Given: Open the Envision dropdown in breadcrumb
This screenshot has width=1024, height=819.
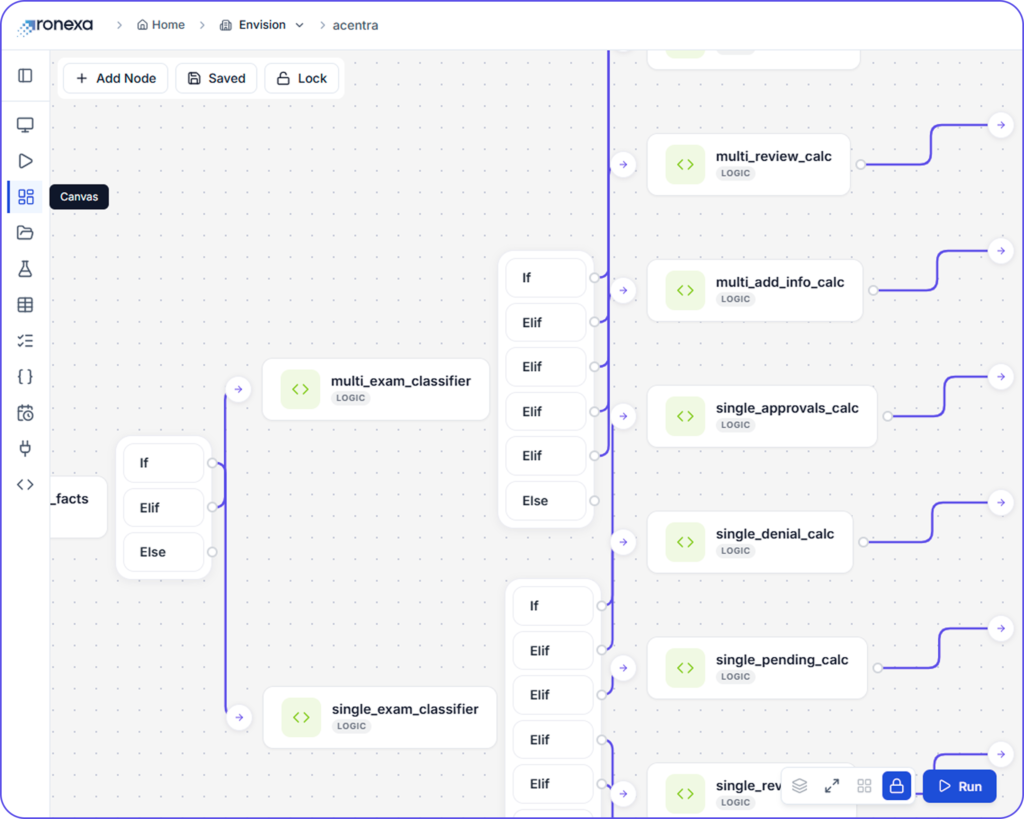Looking at the screenshot, I should click(x=262, y=25).
